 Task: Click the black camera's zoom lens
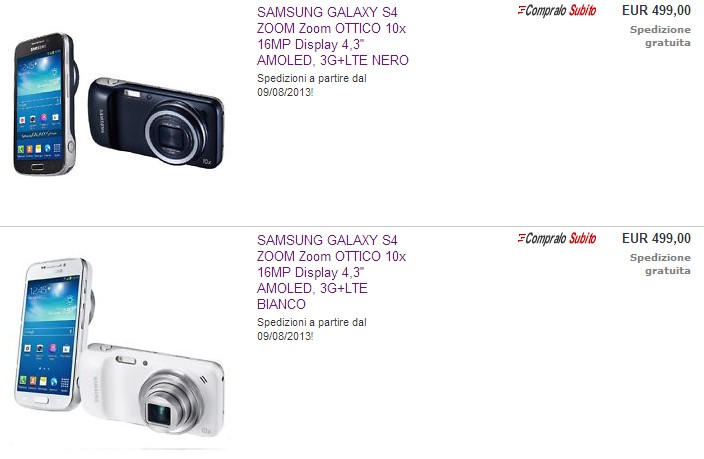(x=171, y=134)
